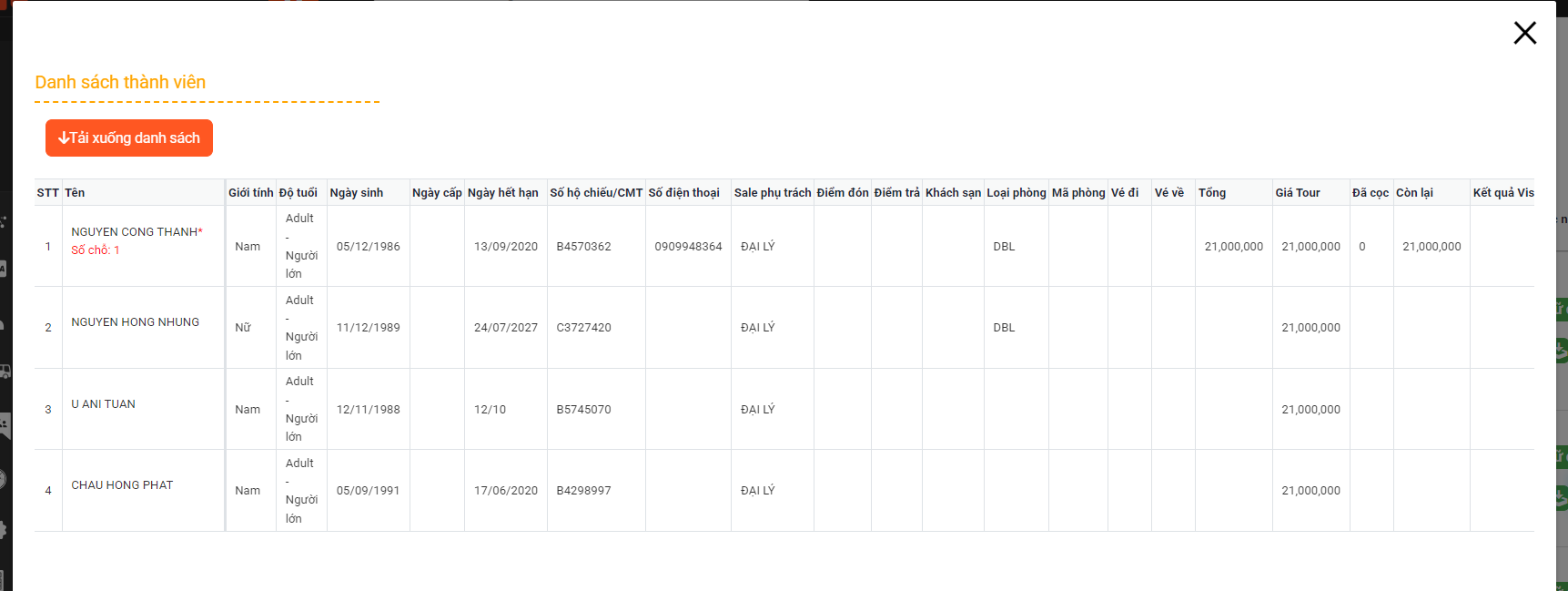Click the Sale phụ trách column header
The width and height of the screenshot is (1568, 591).
[x=773, y=193]
